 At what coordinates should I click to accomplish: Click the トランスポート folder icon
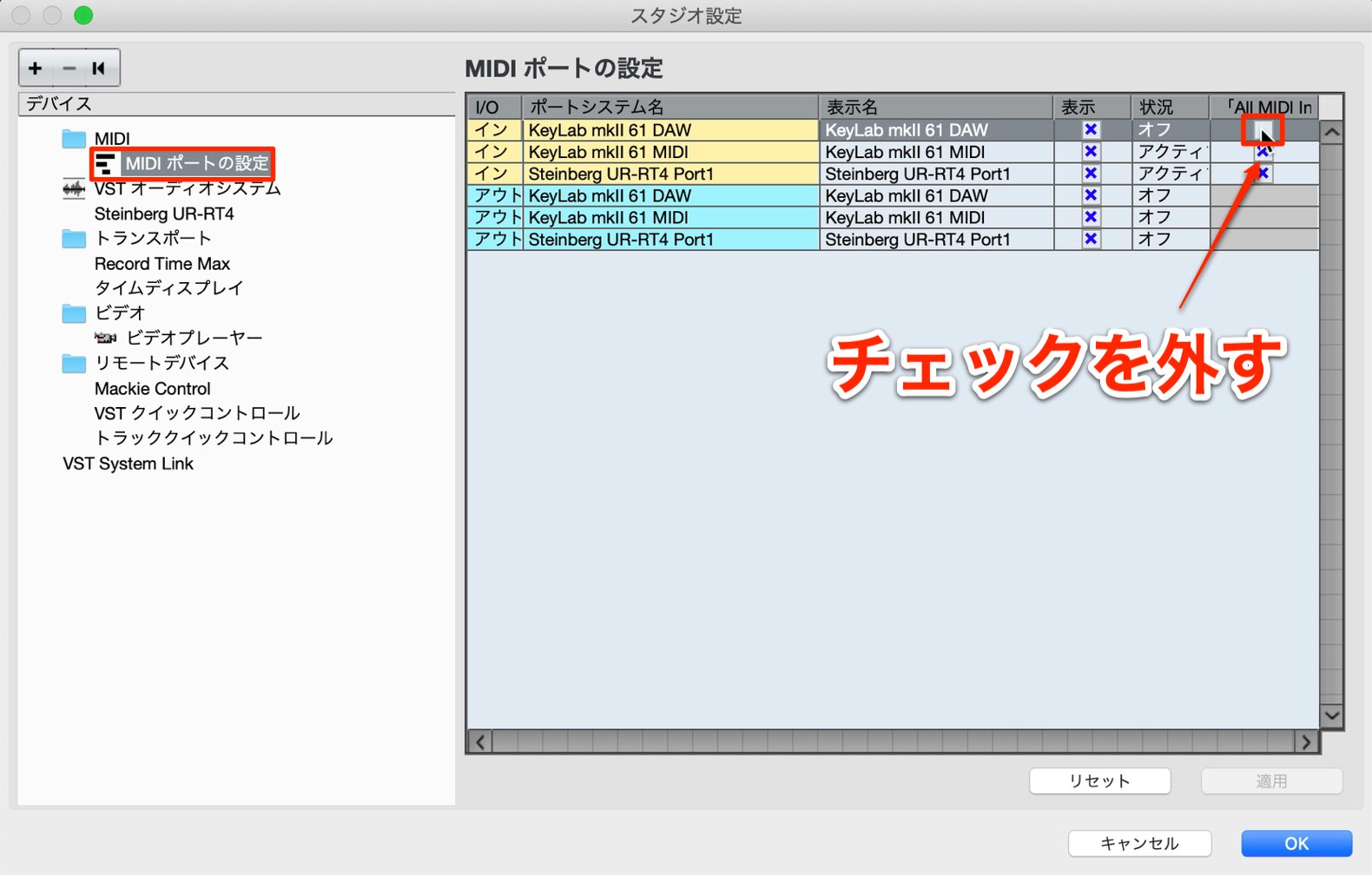pos(74,238)
